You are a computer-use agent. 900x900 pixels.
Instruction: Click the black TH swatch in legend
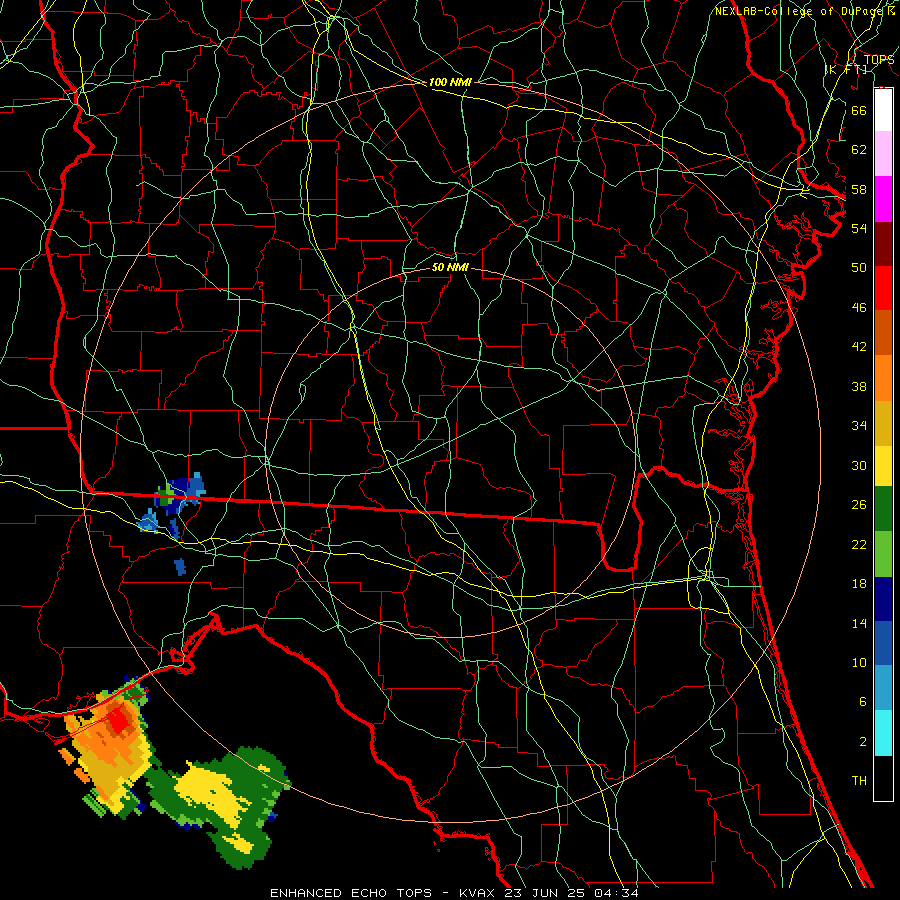883,778
